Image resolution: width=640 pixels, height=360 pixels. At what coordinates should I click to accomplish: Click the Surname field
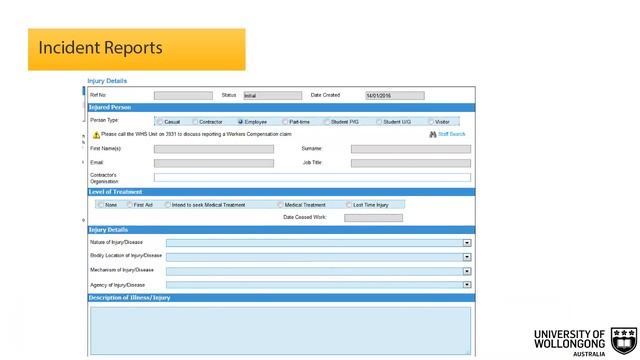click(x=411, y=149)
